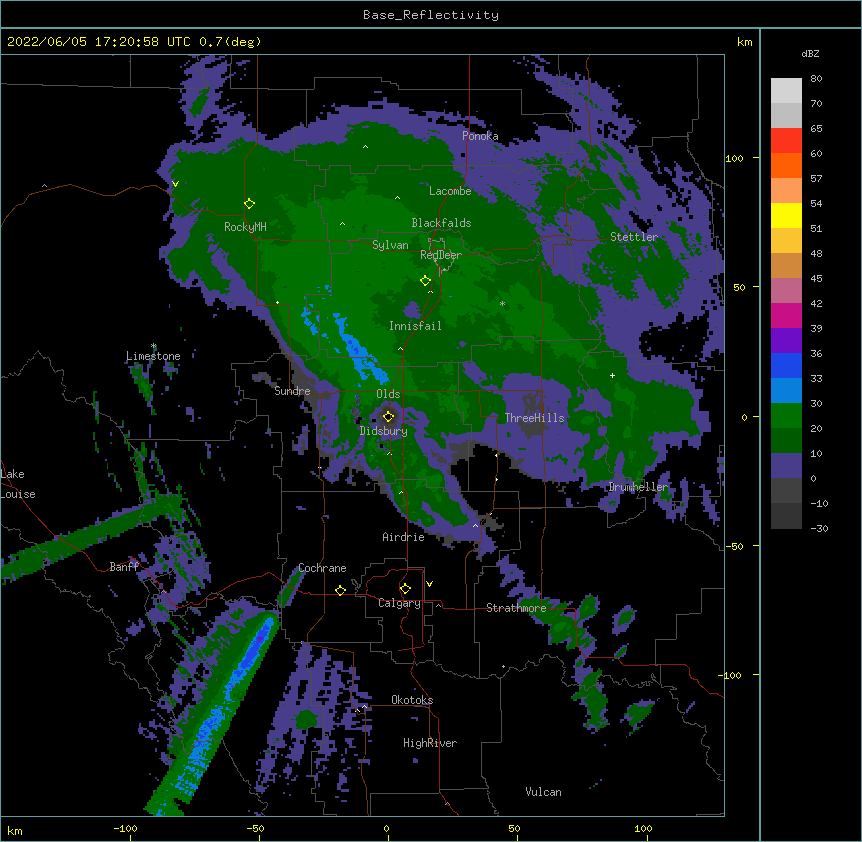Click the Stettler city label
Screen dimensions: 862x842
click(634, 237)
